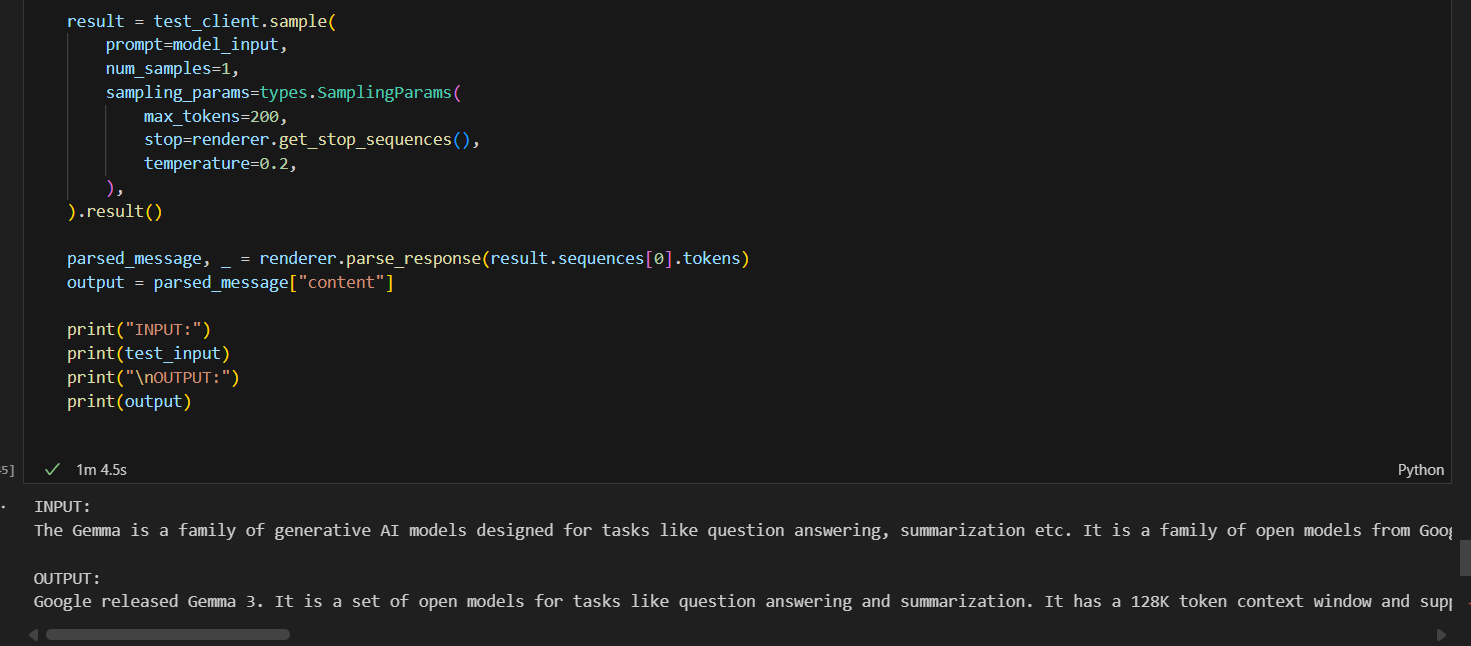Screen dimensions: 1471x646
Task: Click the green execution success checkmark
Action: [53, 469]
